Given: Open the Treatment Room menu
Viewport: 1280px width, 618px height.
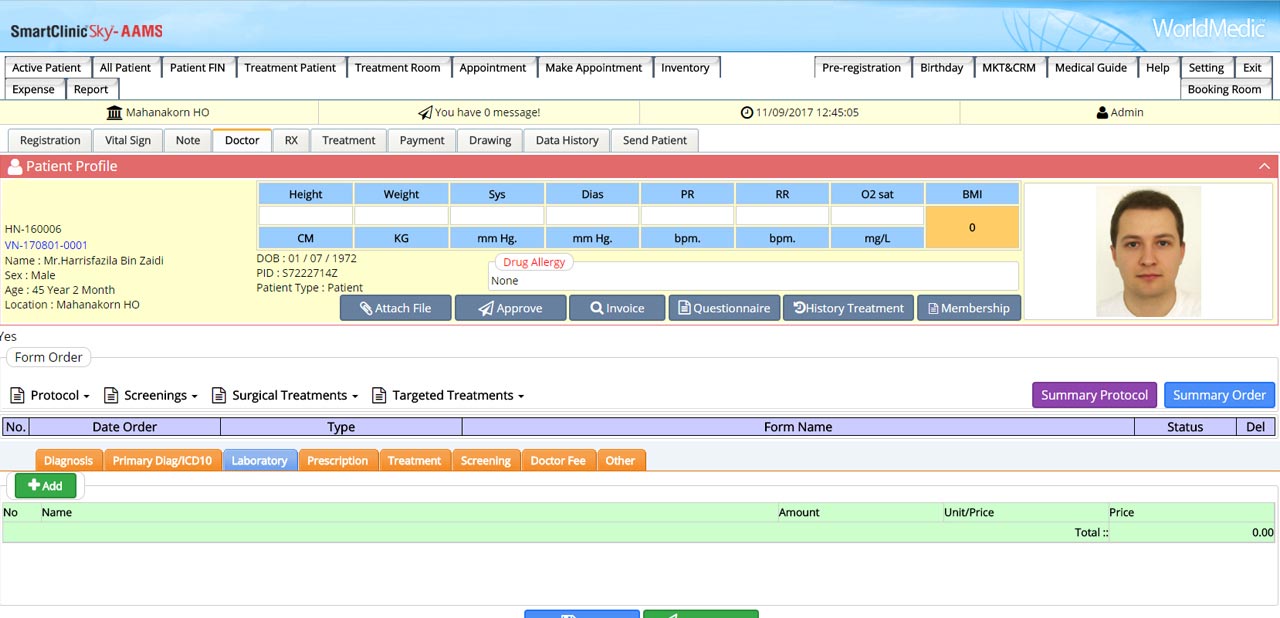Looking at the screenshot, I should click(x=397, y=68).
